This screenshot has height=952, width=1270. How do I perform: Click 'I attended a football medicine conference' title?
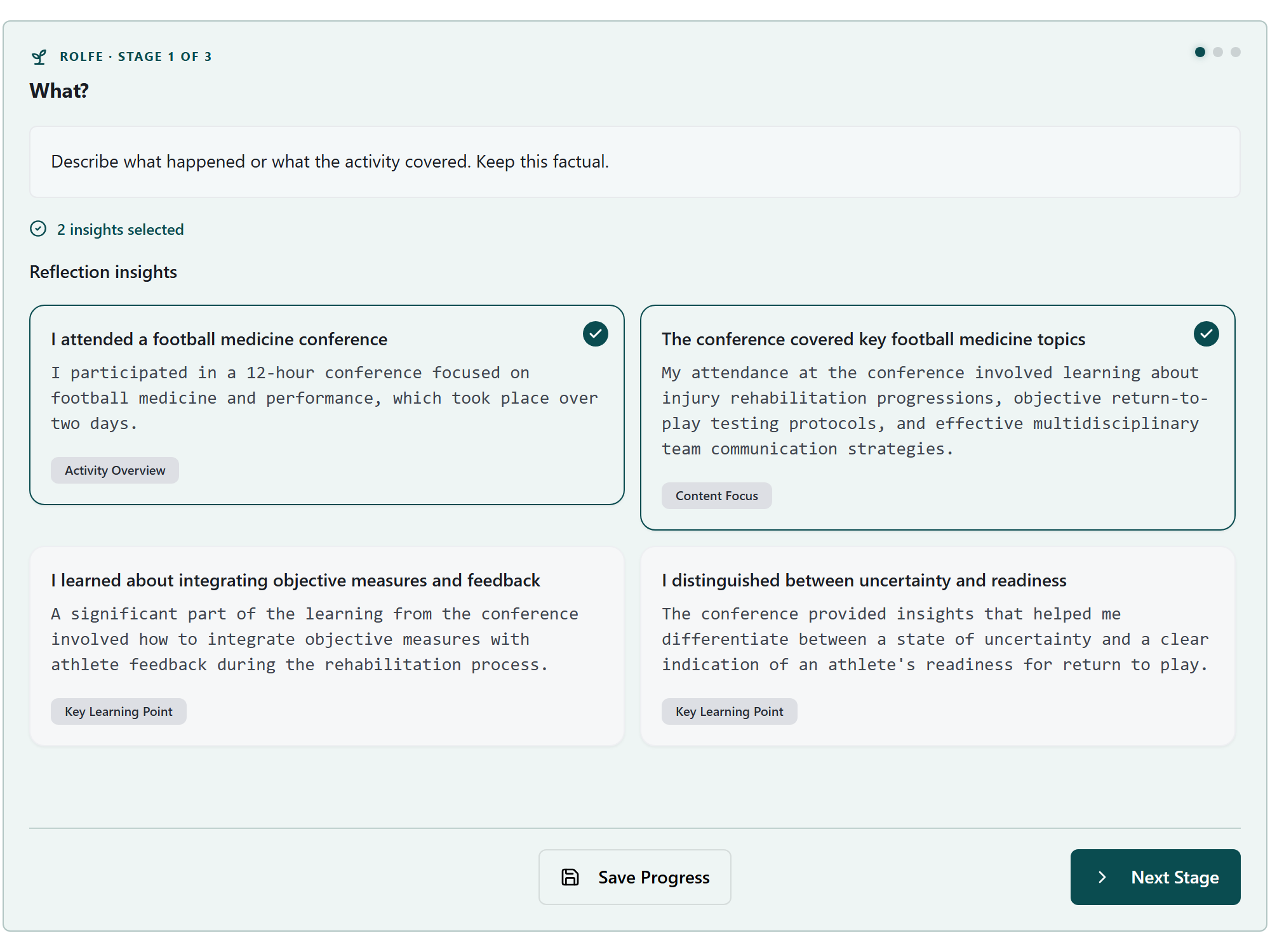click(219, 340)
